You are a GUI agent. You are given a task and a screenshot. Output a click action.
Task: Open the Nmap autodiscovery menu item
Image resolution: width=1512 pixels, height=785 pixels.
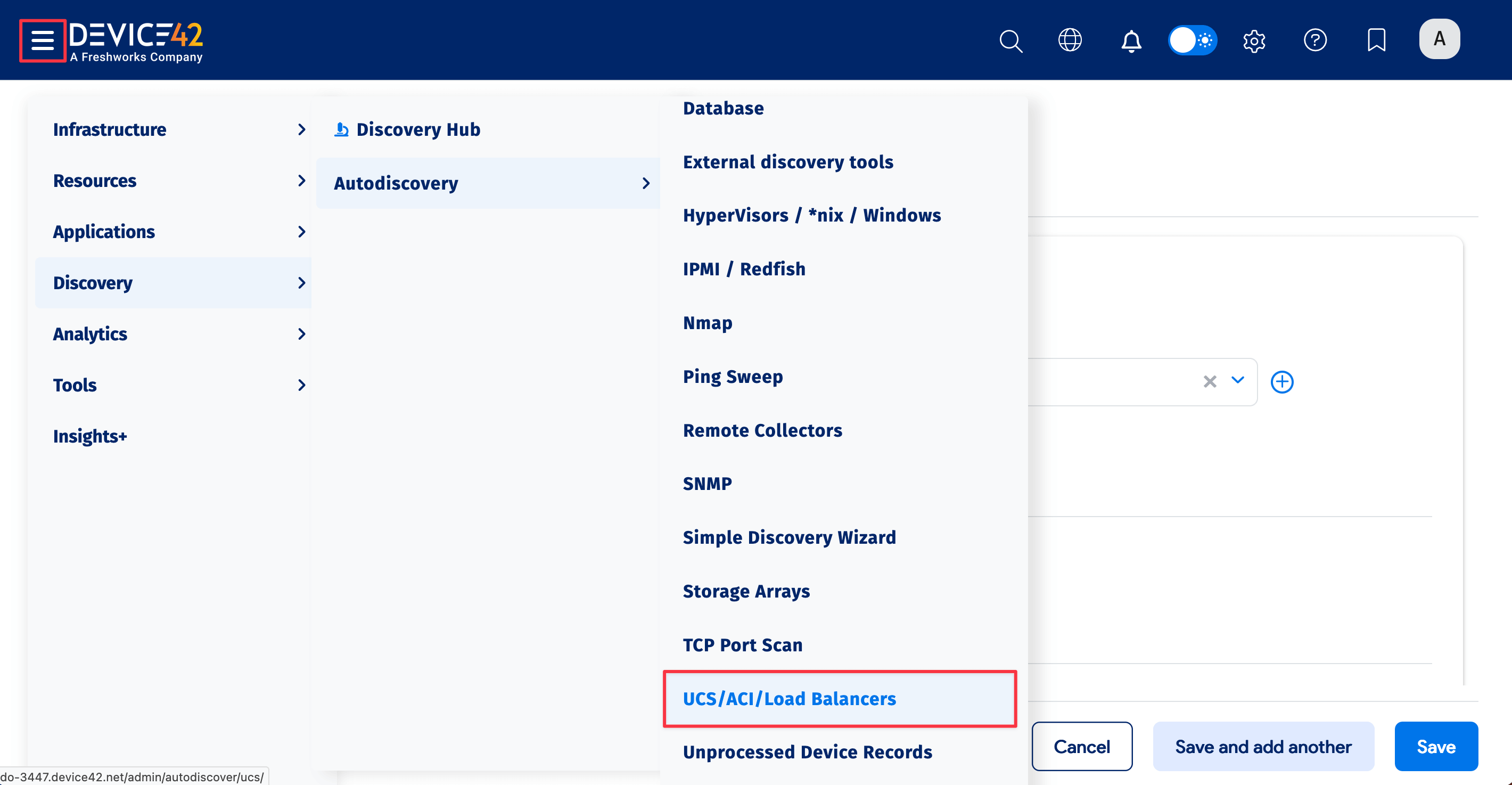pyautogui.click(x=707, y=322)
